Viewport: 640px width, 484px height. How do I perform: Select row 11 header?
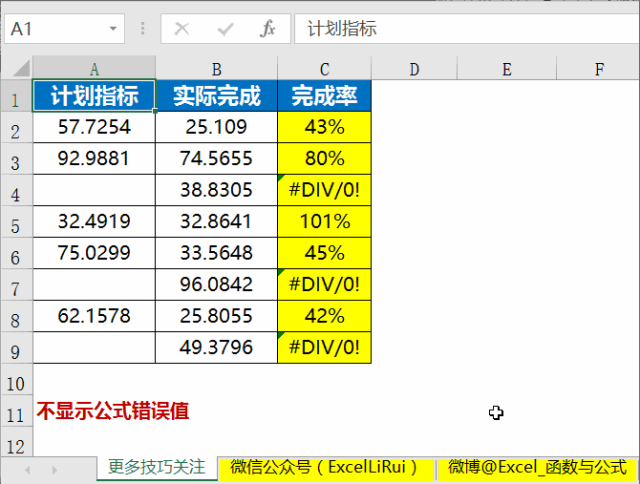(x=16, y=411)
